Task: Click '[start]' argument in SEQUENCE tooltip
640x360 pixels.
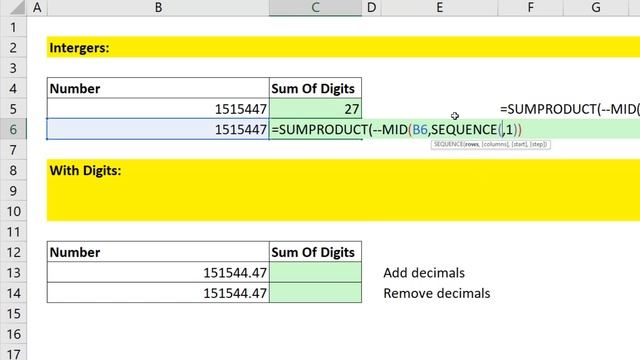Action: (519, 144)
